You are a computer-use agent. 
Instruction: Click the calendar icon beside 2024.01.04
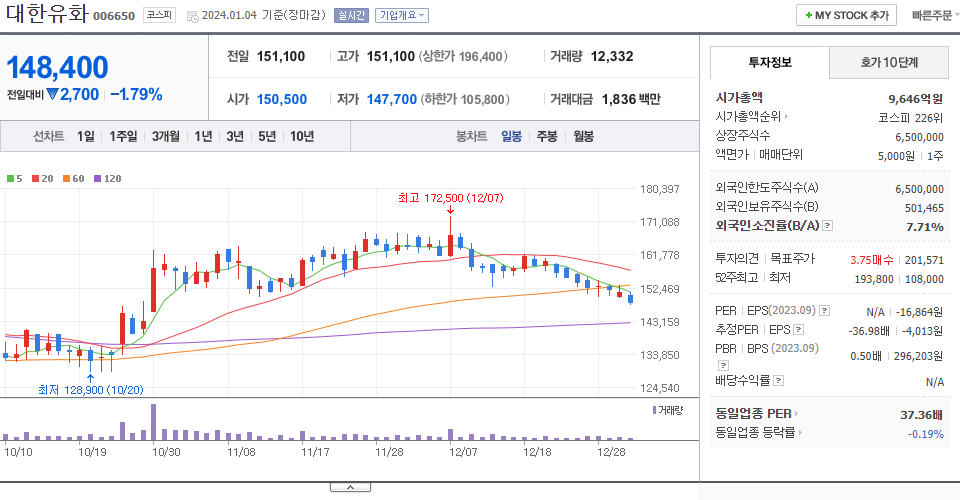coord(192,17)
